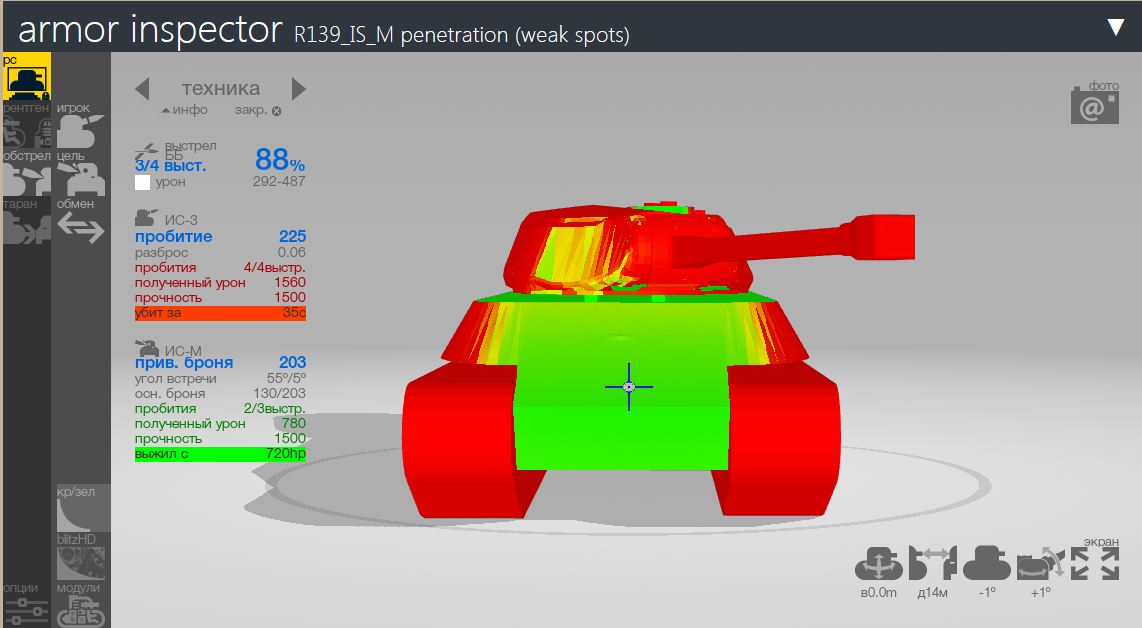The height and width of the screenshot is (628, 1142).
Task: Toggle the blitzHD texture mode
Action: [82, 557]
